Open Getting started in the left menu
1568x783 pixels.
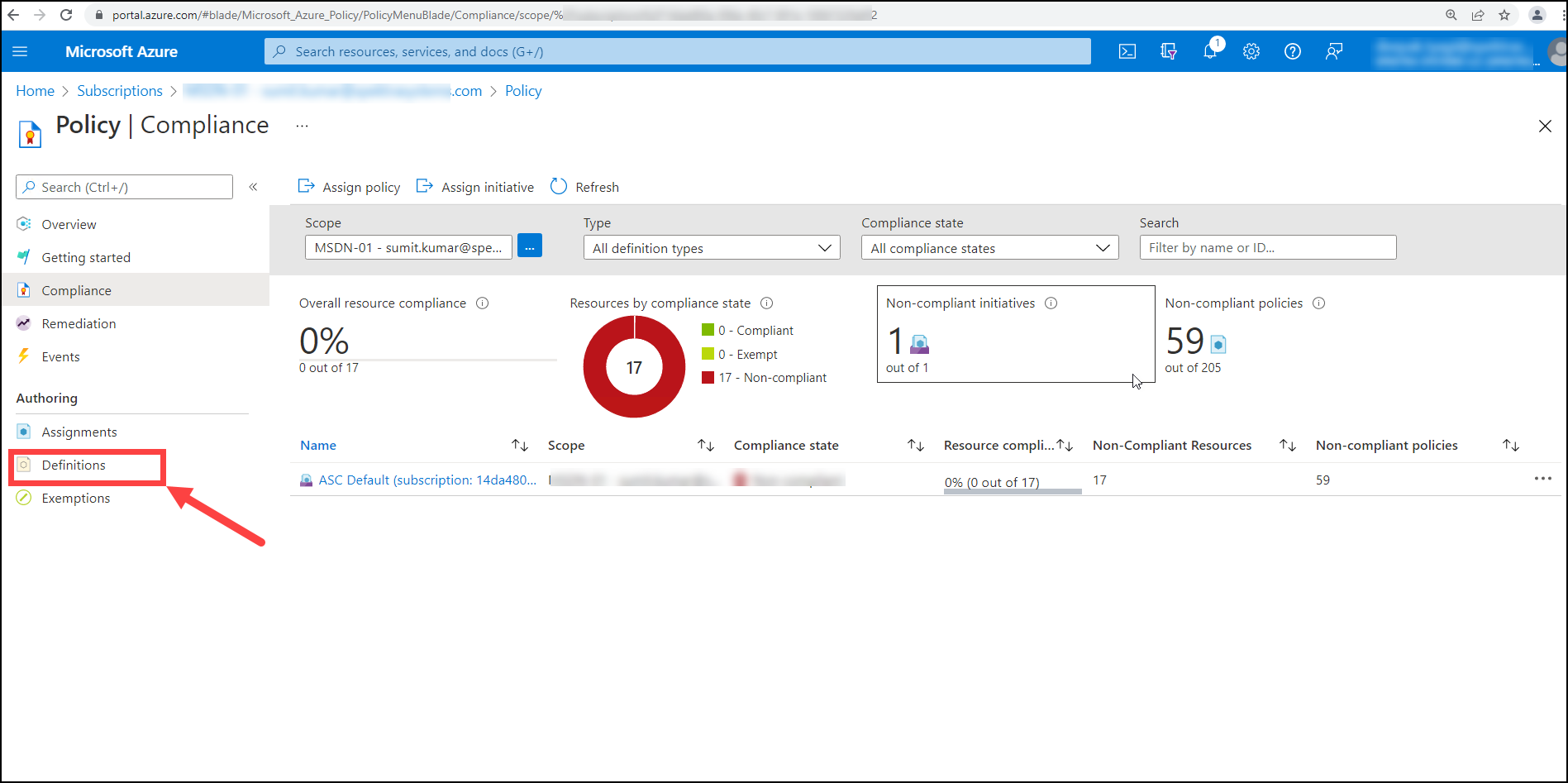click(x=86, y=257)
